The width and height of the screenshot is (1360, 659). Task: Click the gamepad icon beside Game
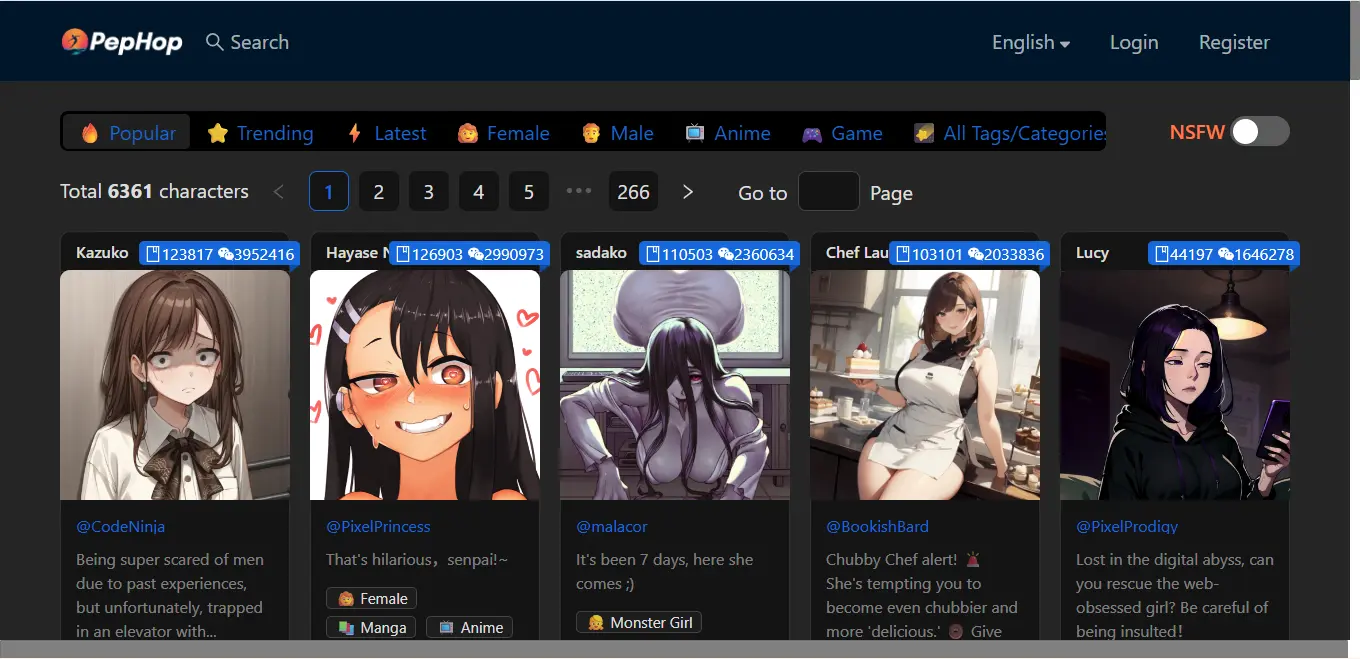point(812,133)
